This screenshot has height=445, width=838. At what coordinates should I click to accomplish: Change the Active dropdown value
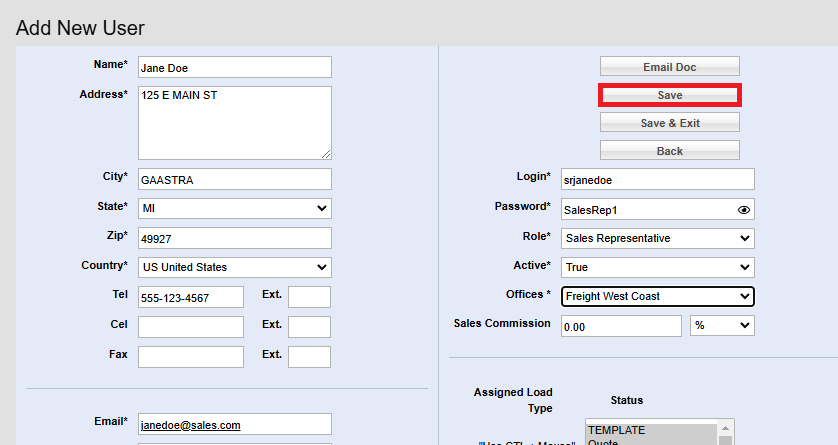coord(657,268)
